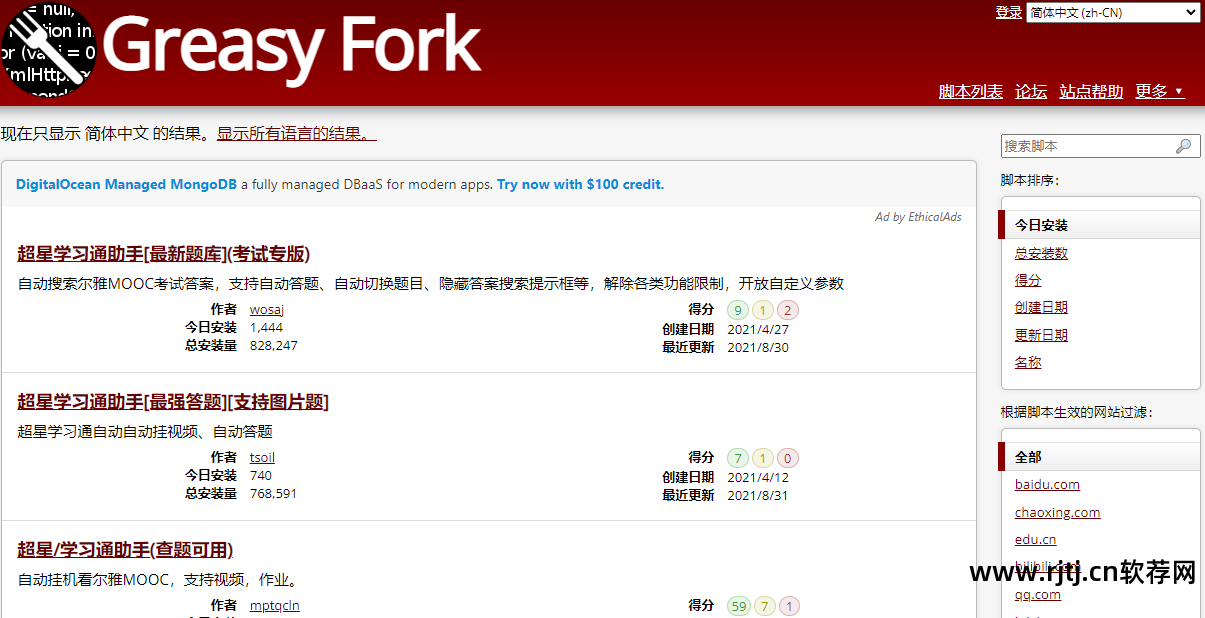Click total installs value 828,247
Screen dimensions: 1205x618
point(273,345)
